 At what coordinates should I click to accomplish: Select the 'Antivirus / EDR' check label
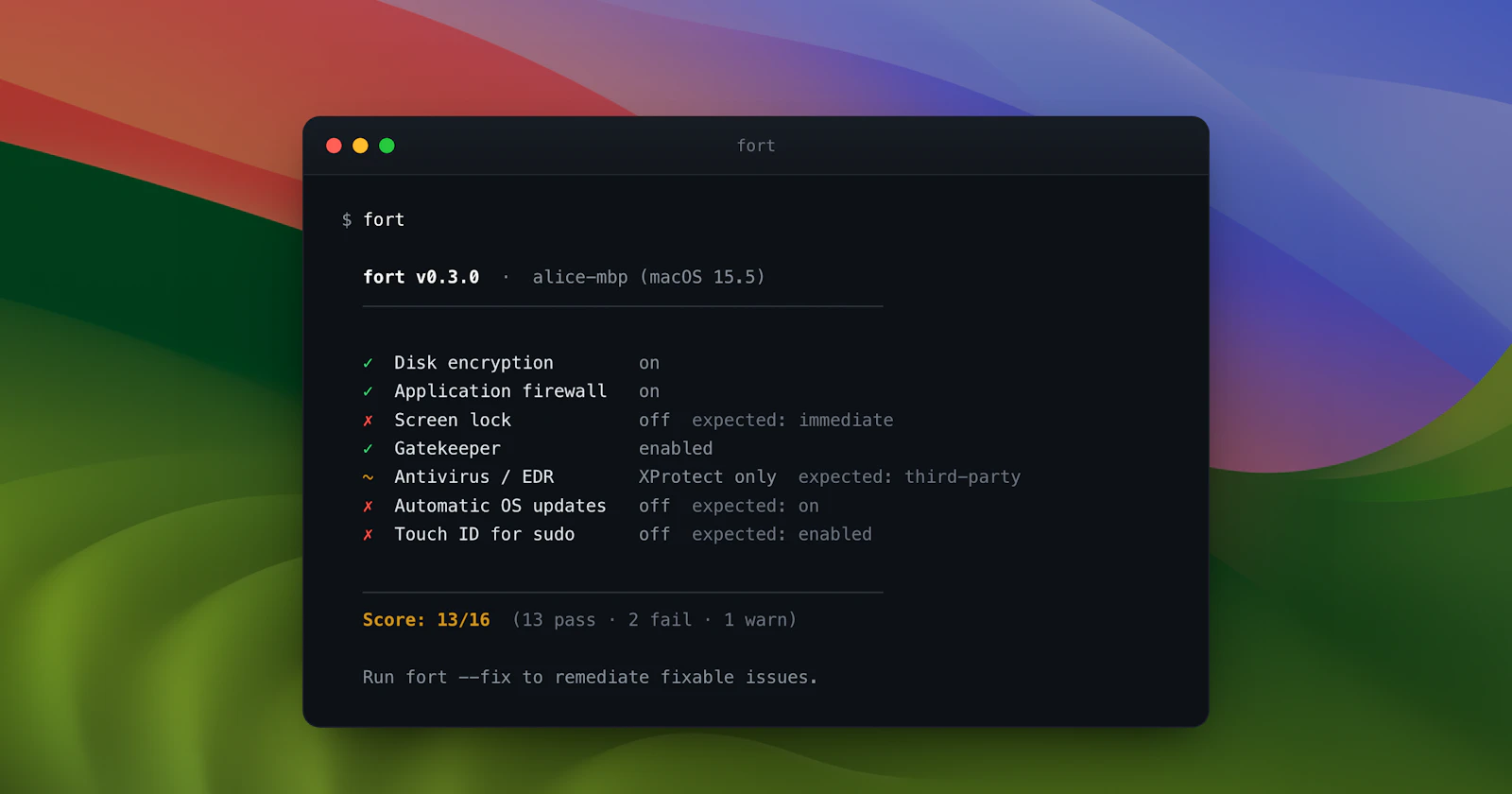[x=474, y=477]
